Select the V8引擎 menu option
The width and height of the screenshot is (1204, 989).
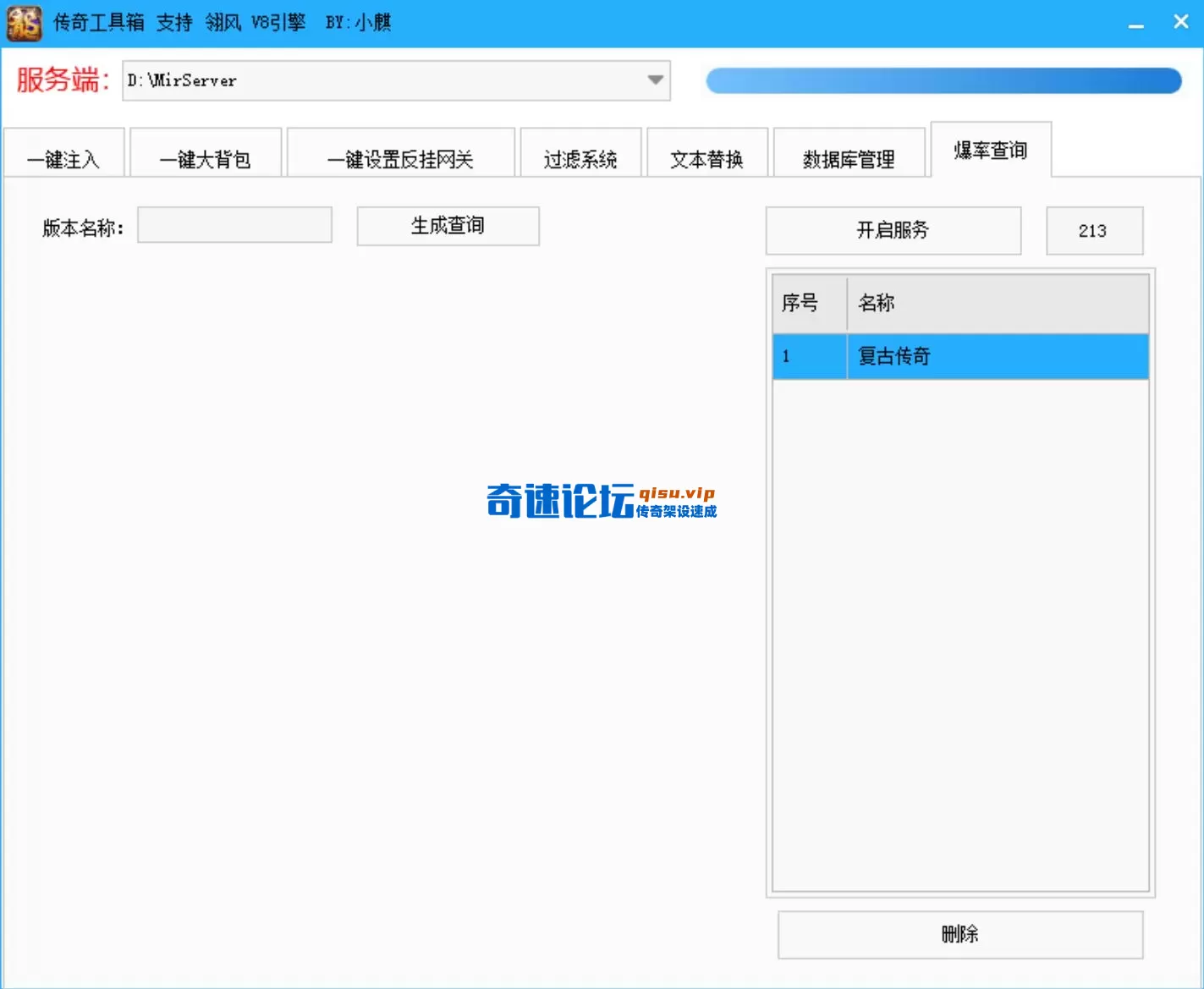tap(279, 22)
